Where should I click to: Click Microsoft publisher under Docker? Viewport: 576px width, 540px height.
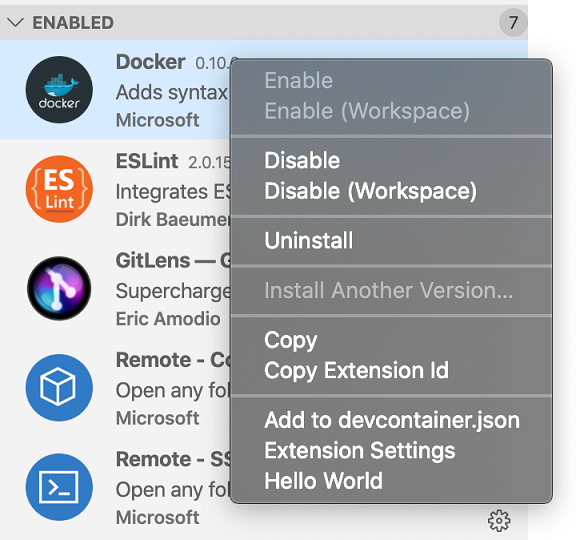tap(158, 120)
